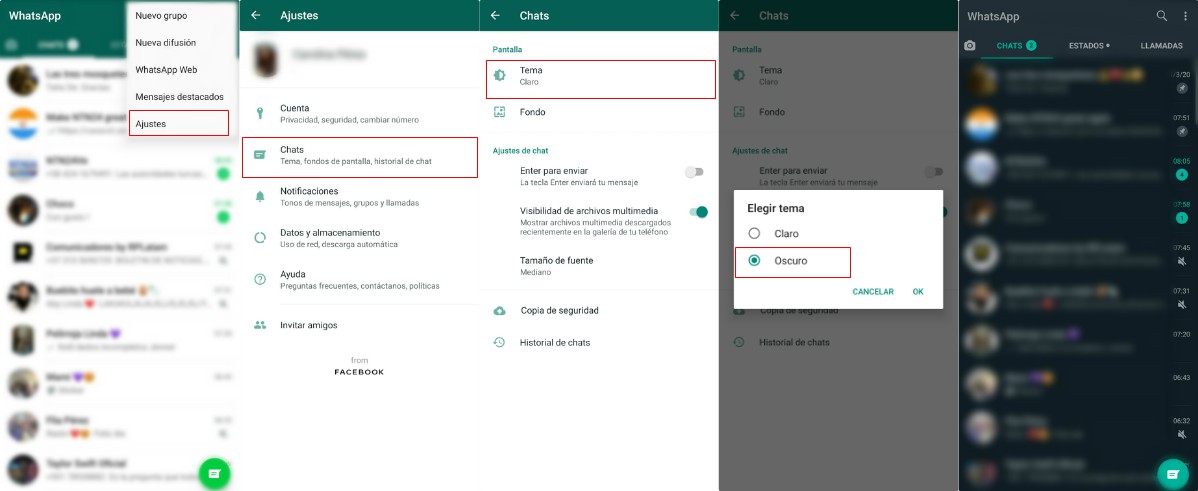Go back from the light Chats settings screen
The height and width of the screenshot is (491, 1198).
tap(495, 15)
